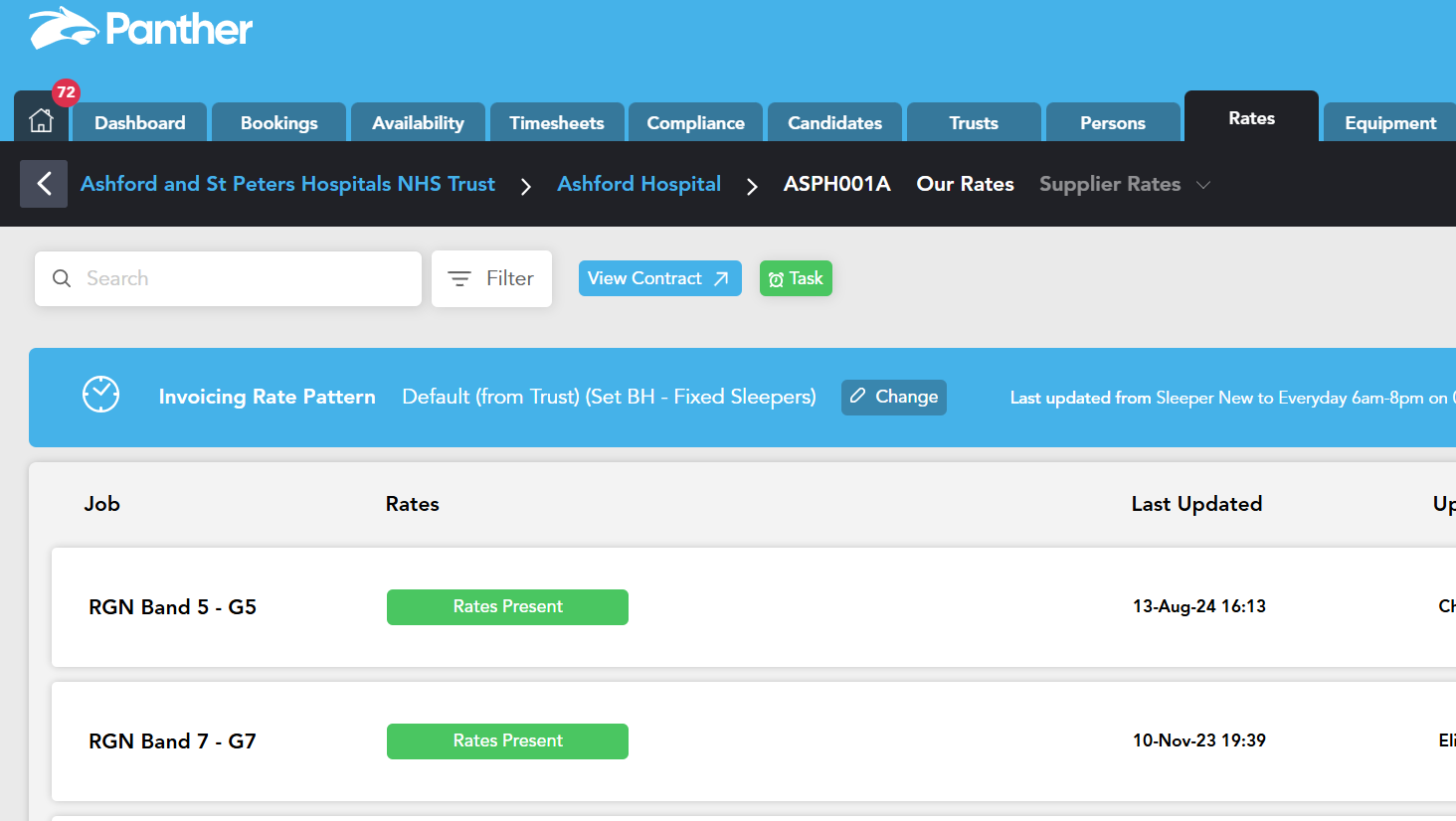Open View Contract in new window
The image size is (1456, 821).
coord(659,278)
